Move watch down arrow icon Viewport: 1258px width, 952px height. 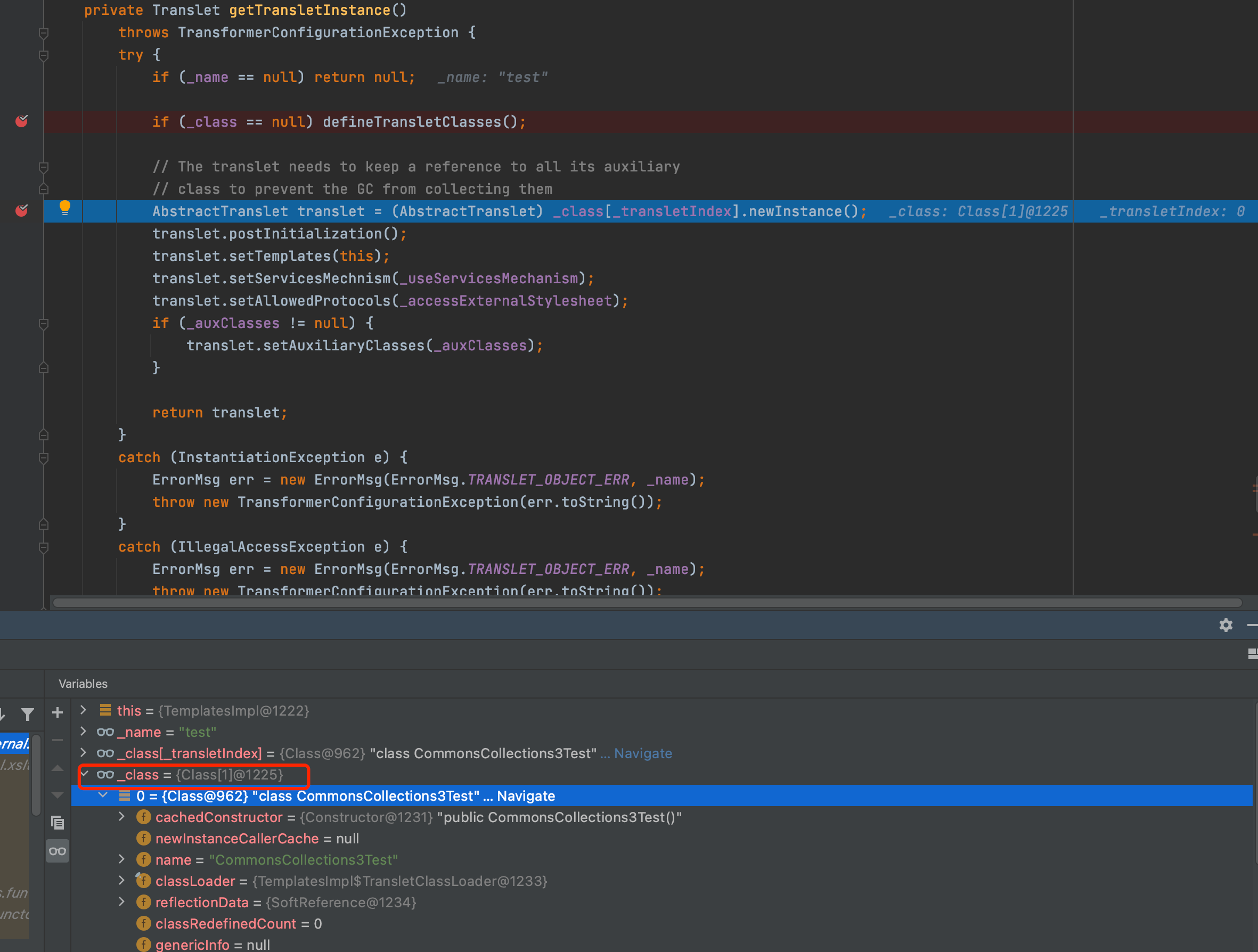58,795
